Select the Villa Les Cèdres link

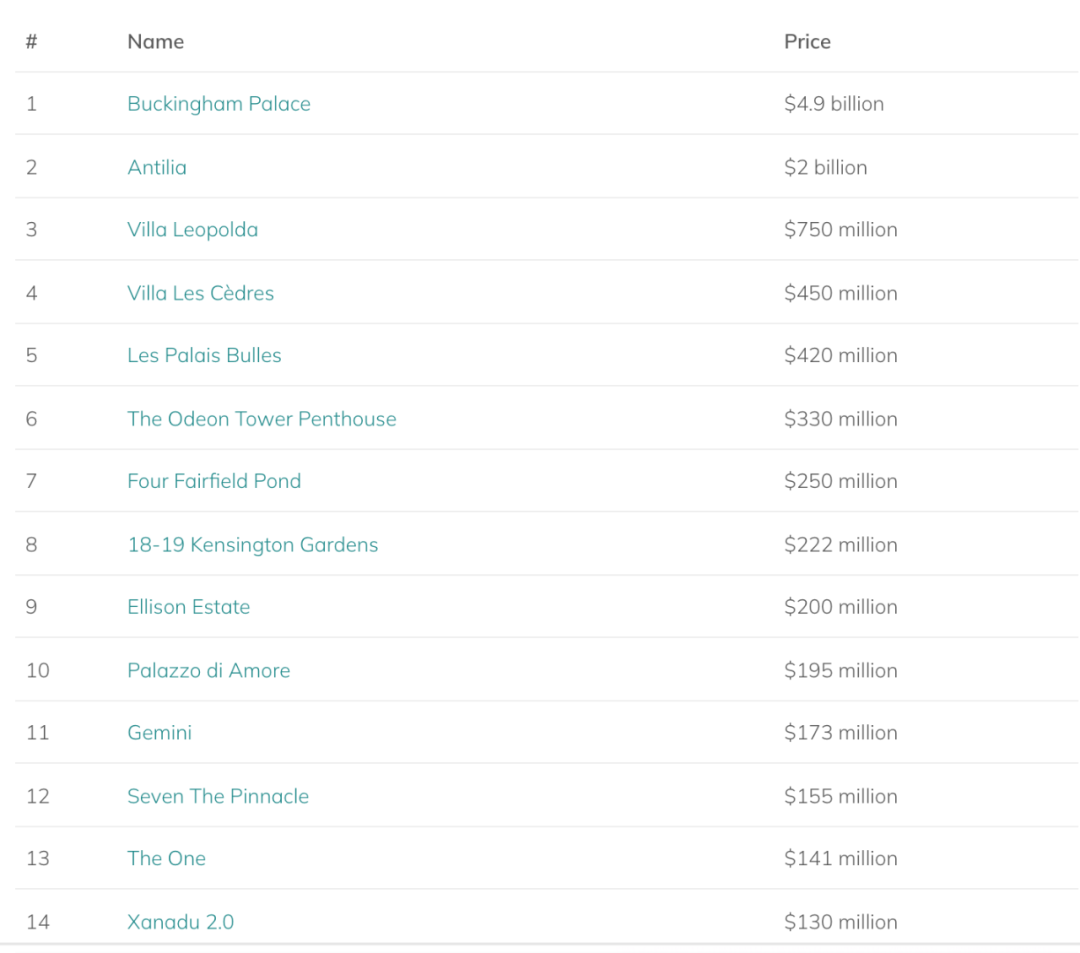200,293
